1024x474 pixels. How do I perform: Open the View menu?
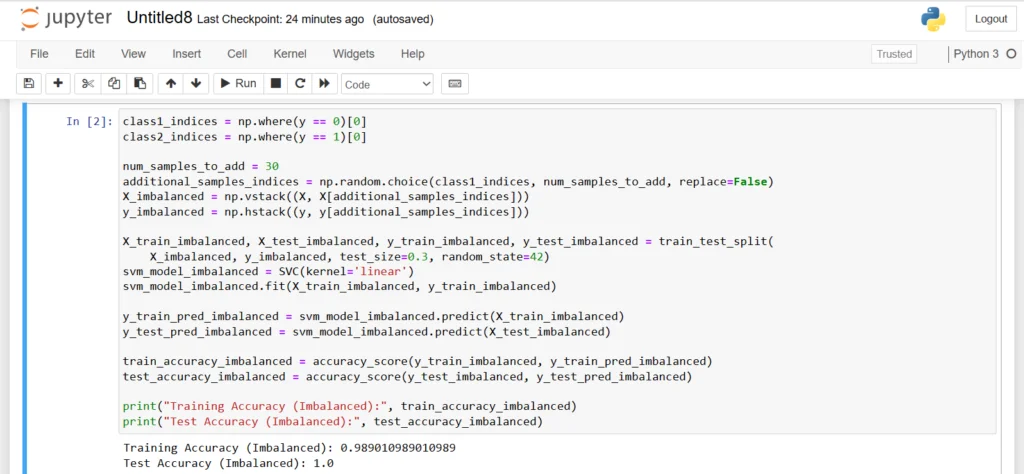pyautogui.click(x=134, y=54)
